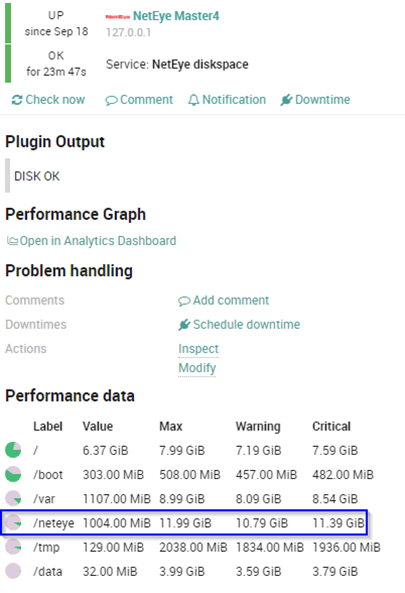The image size is (405, 593).
Task: Click the Inspect action link
Action: point(199,349)
